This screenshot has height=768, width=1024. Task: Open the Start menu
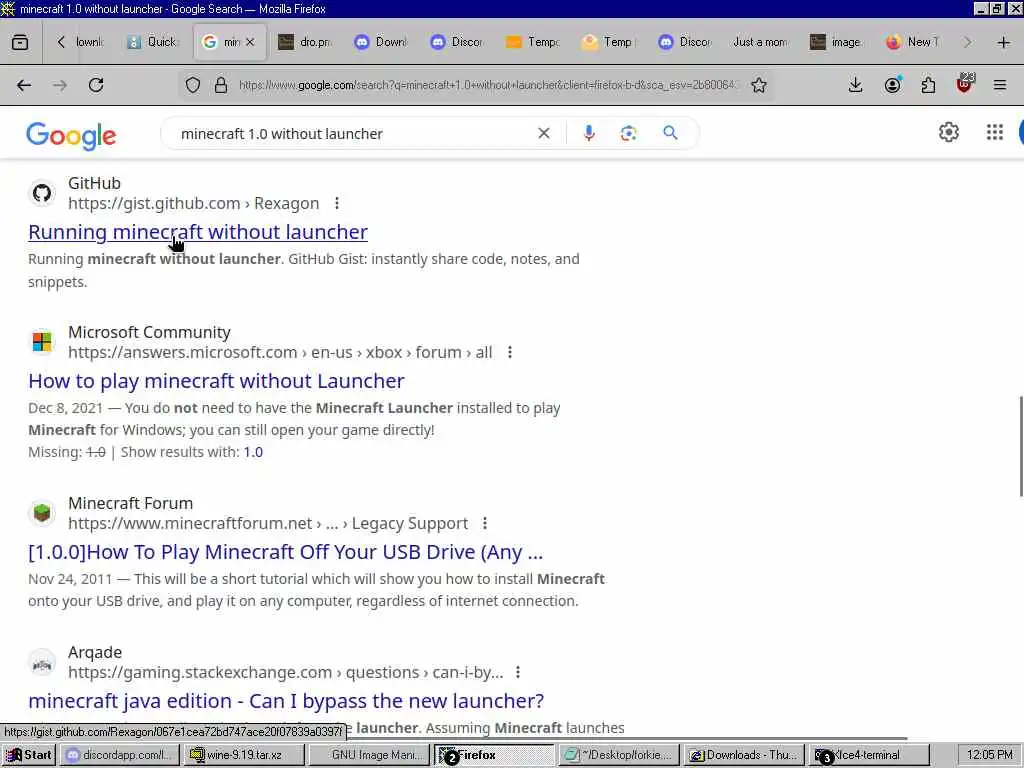point(29,755)
